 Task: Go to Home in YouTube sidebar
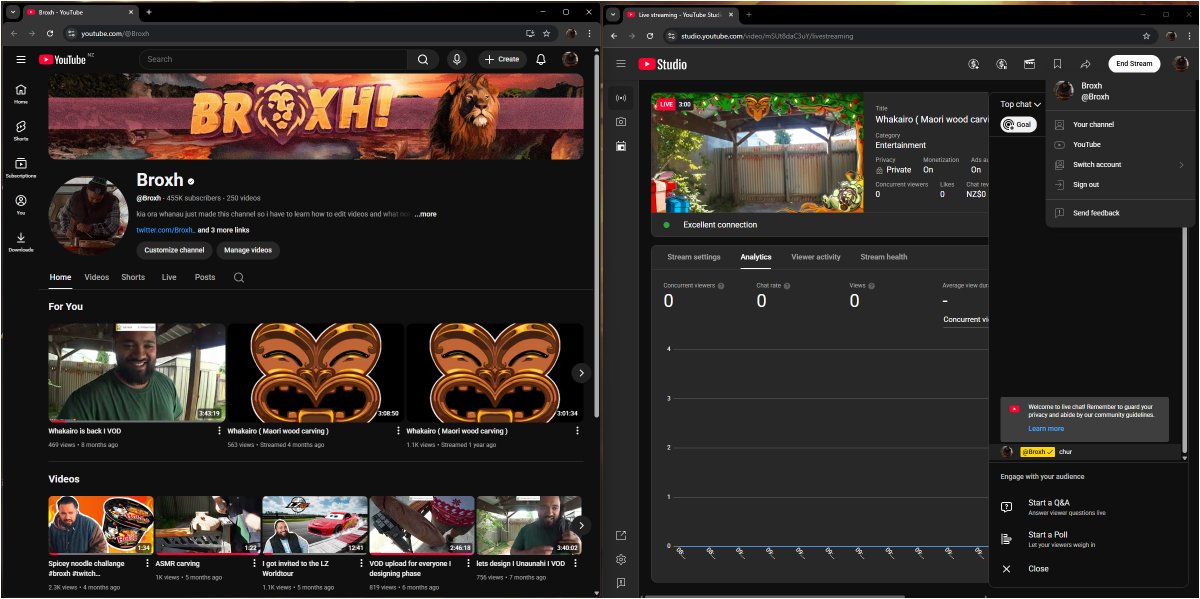(x=21, y=94)
